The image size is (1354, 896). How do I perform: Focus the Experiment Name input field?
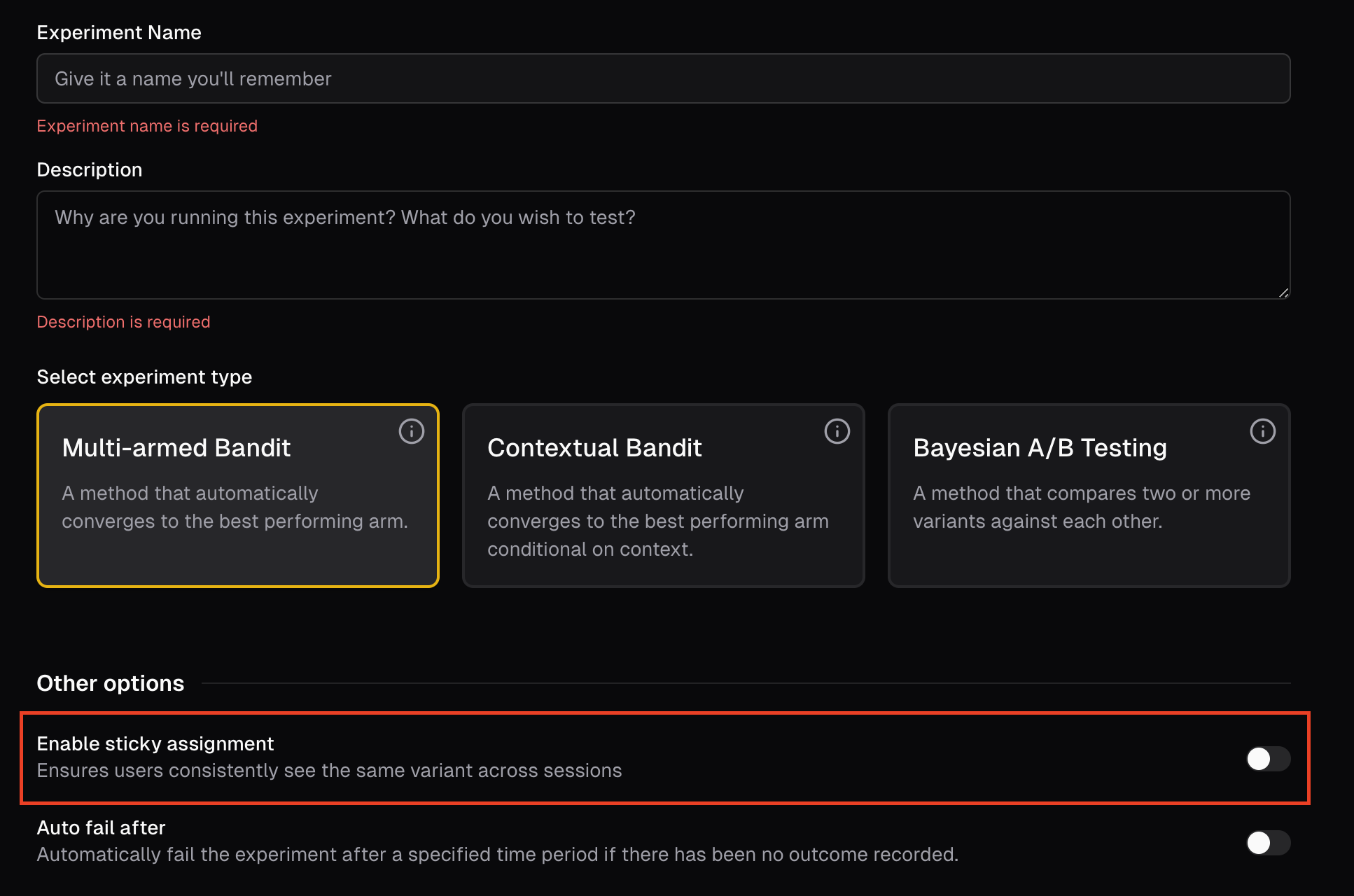(x=664, y=78)
